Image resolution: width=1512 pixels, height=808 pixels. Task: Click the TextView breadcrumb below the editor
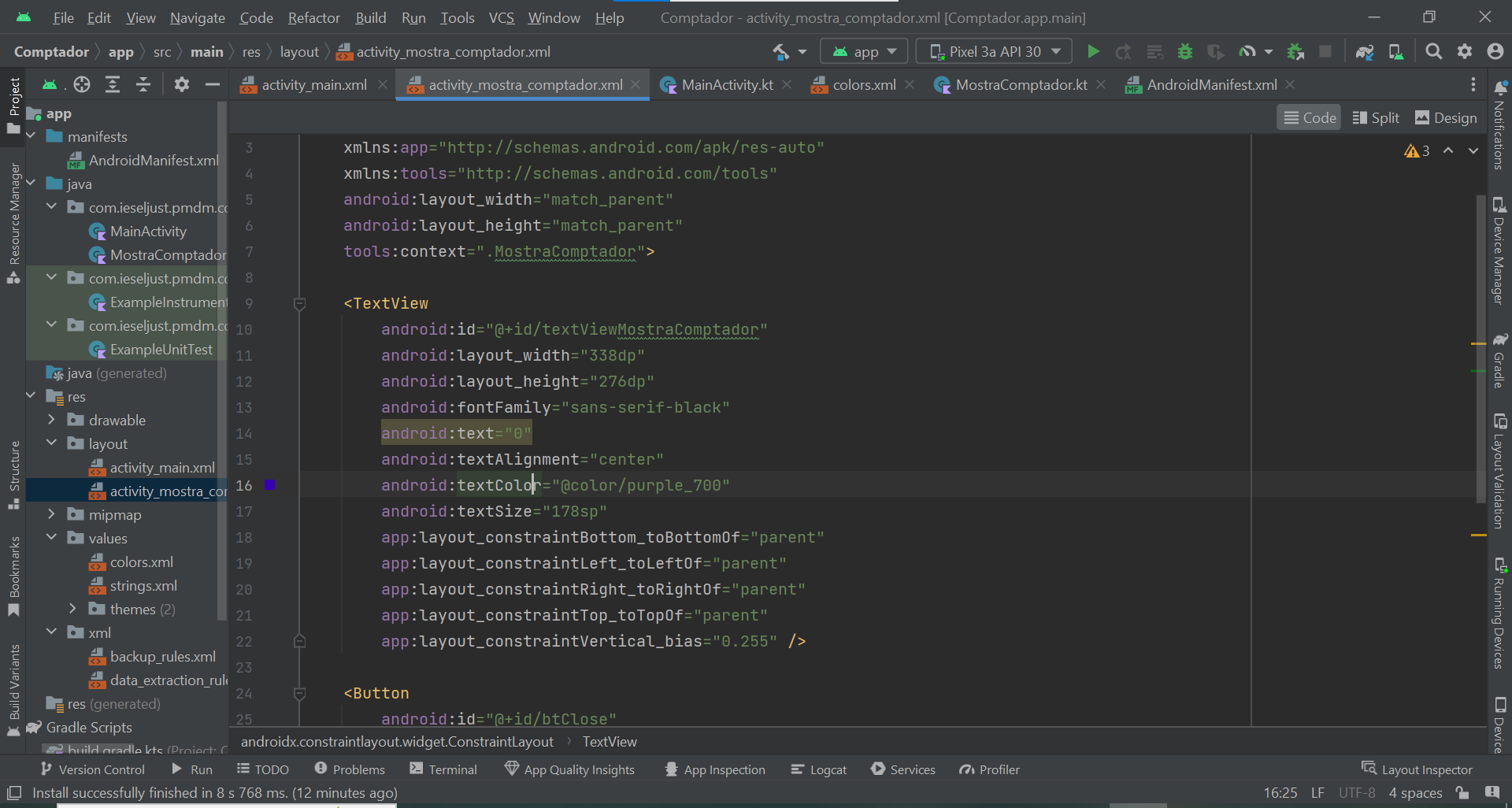tap(609, 741)
